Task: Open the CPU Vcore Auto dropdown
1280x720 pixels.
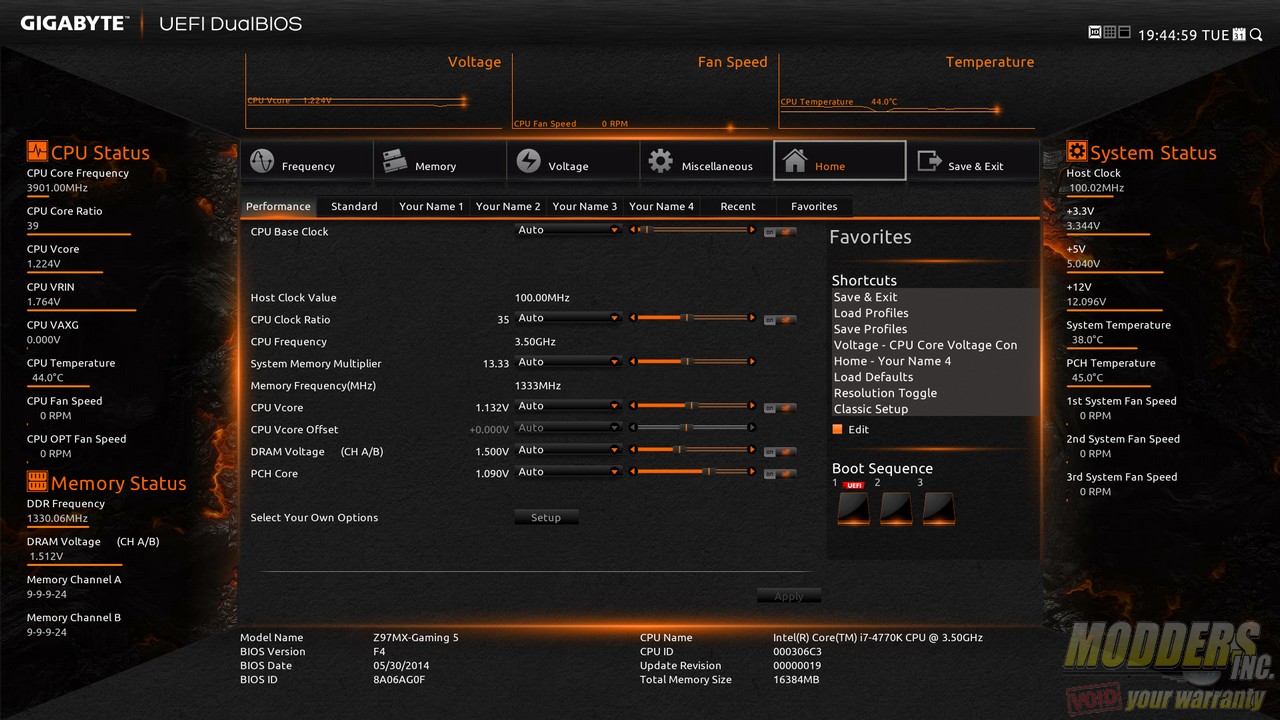Action: coord(568,406)
